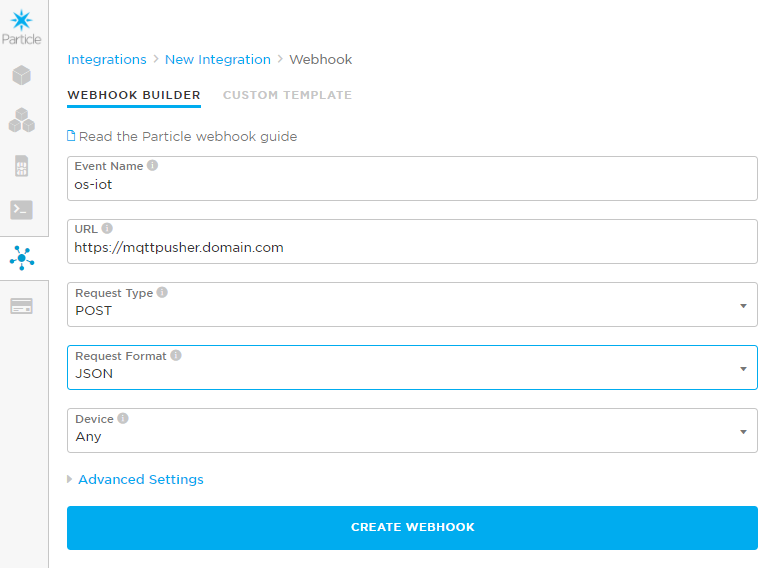Expand Advanced Settings section
Screen dimensions: 778x568
140,480
